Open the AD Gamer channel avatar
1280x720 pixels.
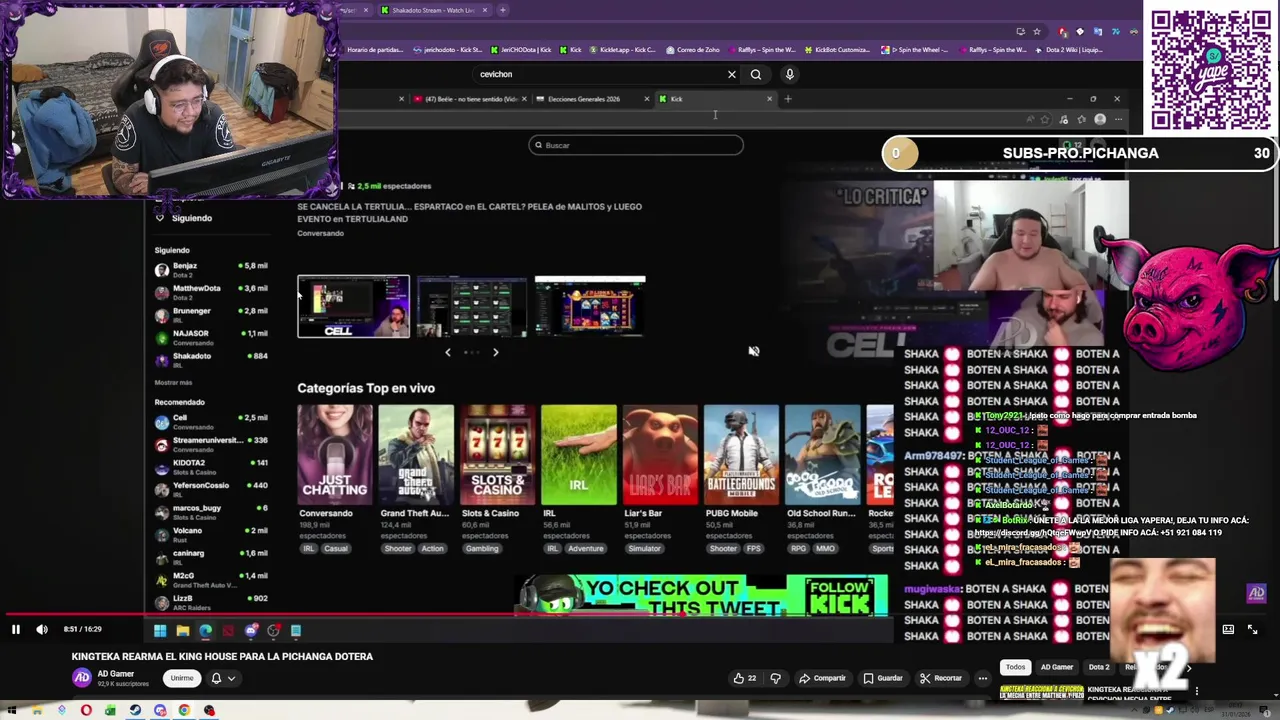pos(82,678)
